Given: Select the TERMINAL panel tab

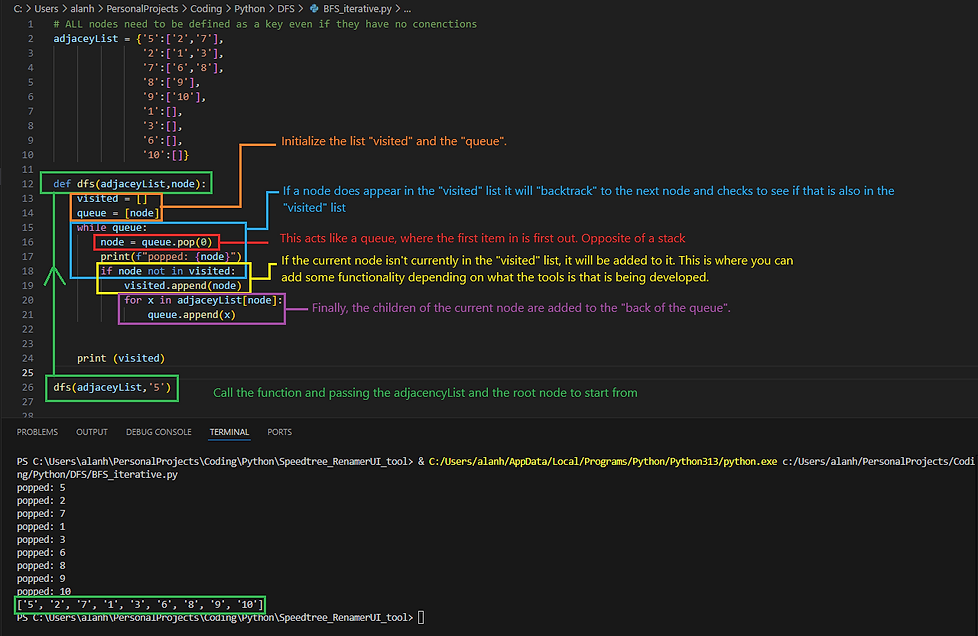Looking at the screenshot, I should point(229,432).
